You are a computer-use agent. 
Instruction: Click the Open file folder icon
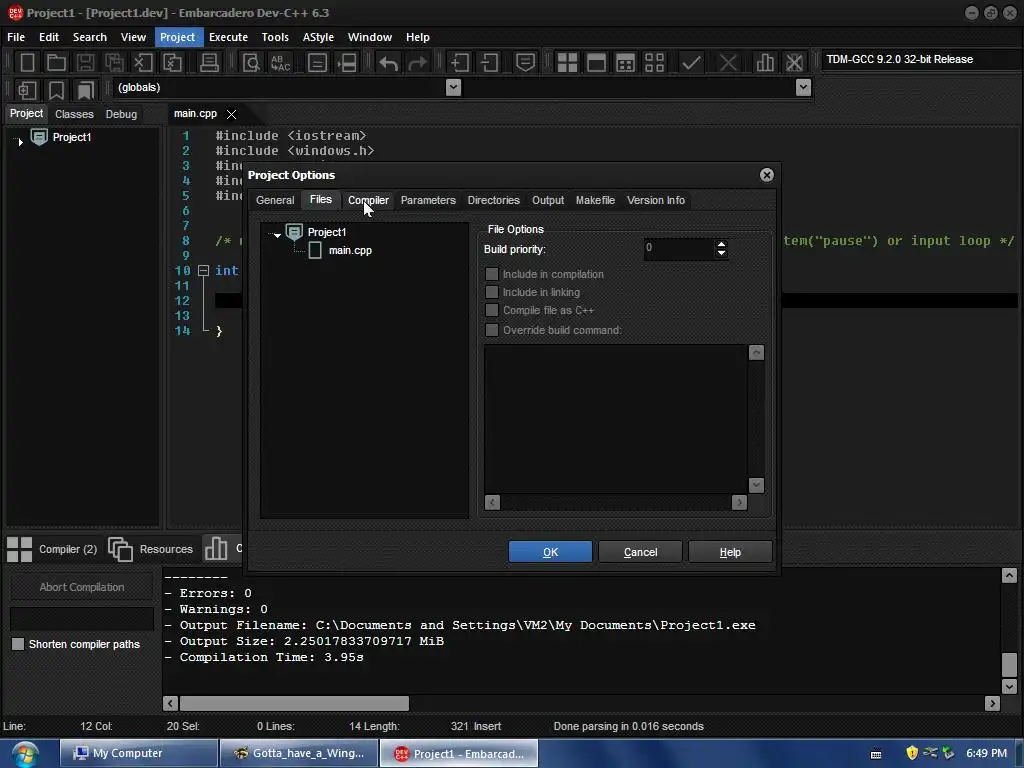pyautogui.click(x=56, y=63)
